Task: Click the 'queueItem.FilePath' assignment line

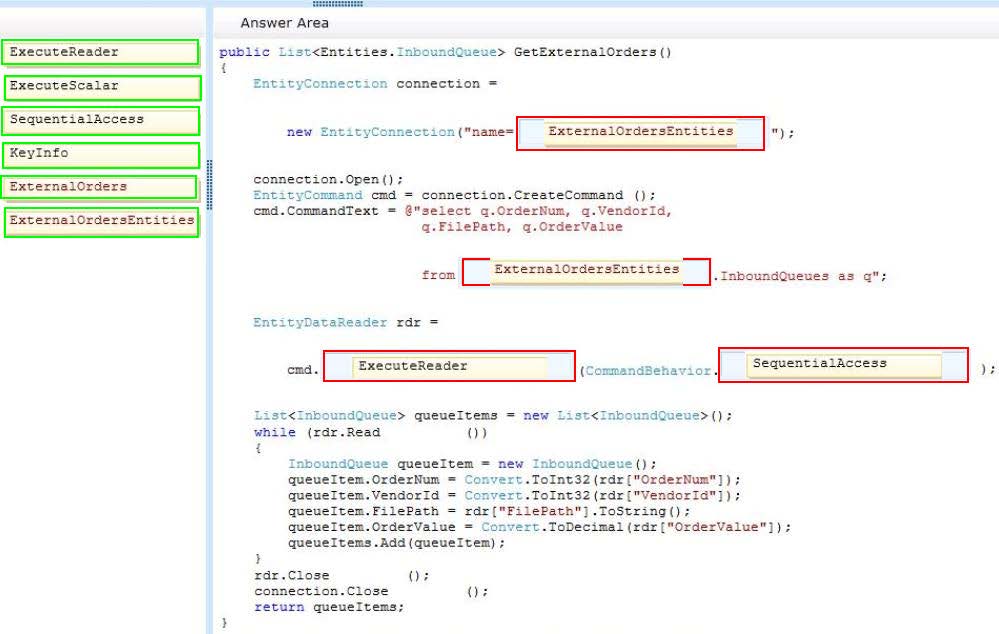Action: (489, 512)
